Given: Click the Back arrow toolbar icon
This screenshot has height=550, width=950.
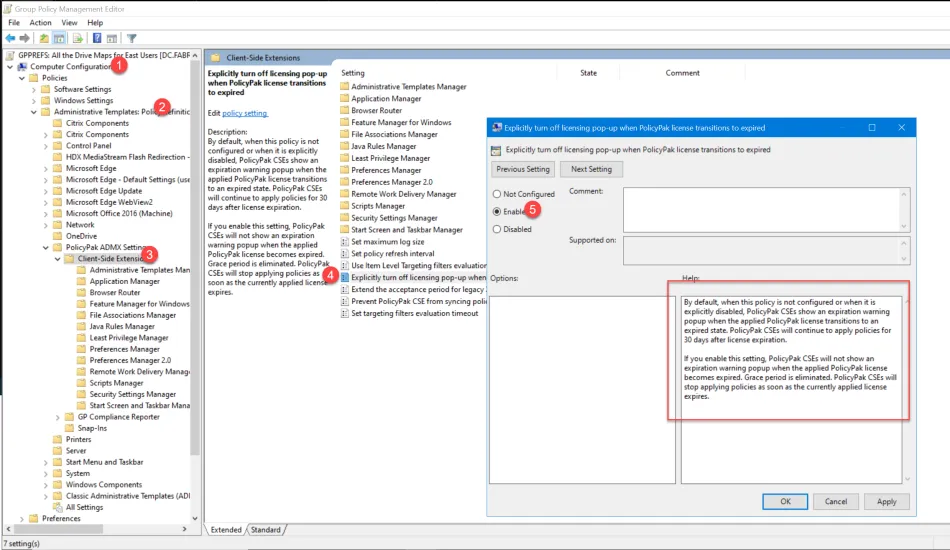Looking at the screenshot, I should pyautogui.click(x=11, y=38).
